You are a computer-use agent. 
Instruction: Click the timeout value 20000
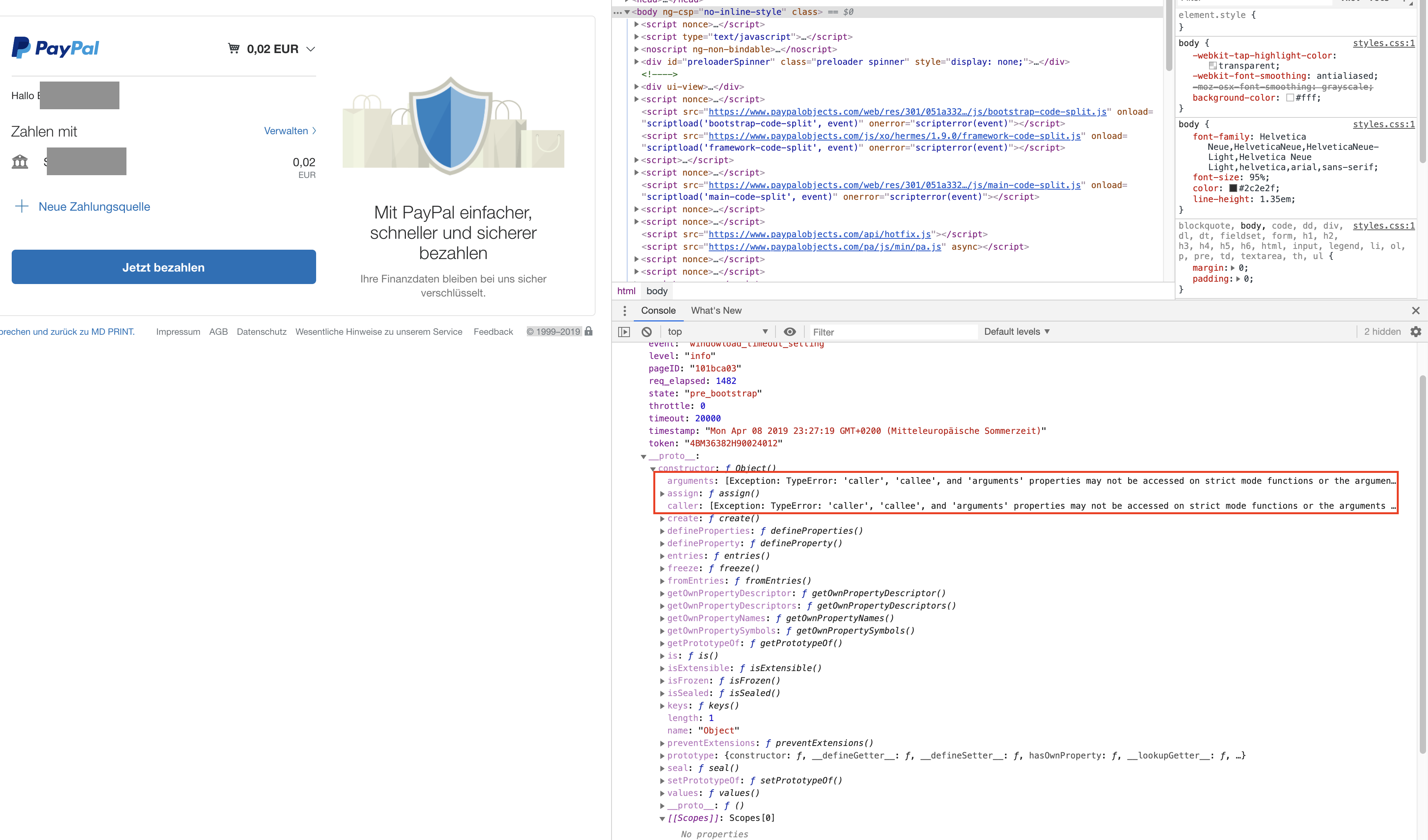(708, 419)
